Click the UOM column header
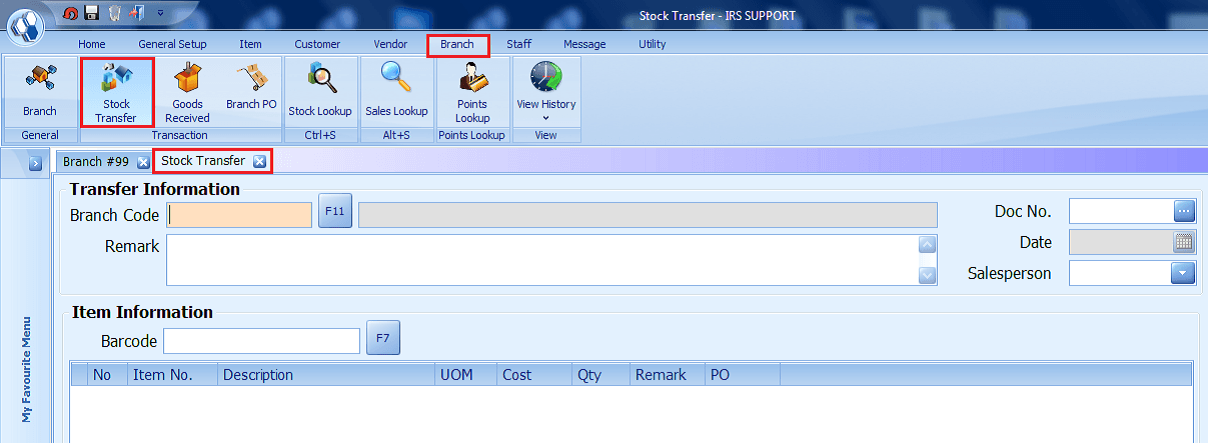Image resolution: width=1208 pixels, height=443 pixels. 467,375
